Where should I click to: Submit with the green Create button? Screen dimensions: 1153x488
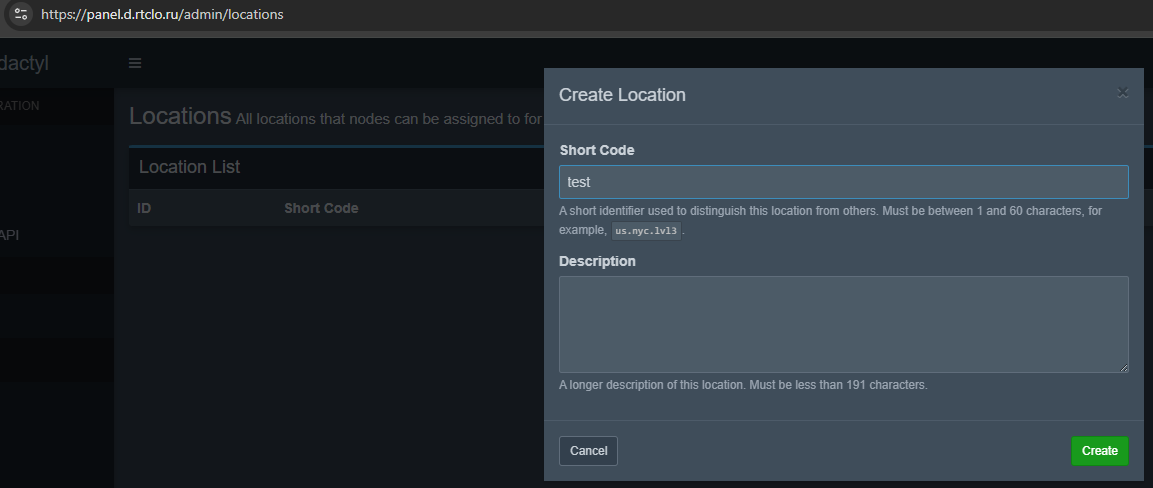(x=1099, y=451)
